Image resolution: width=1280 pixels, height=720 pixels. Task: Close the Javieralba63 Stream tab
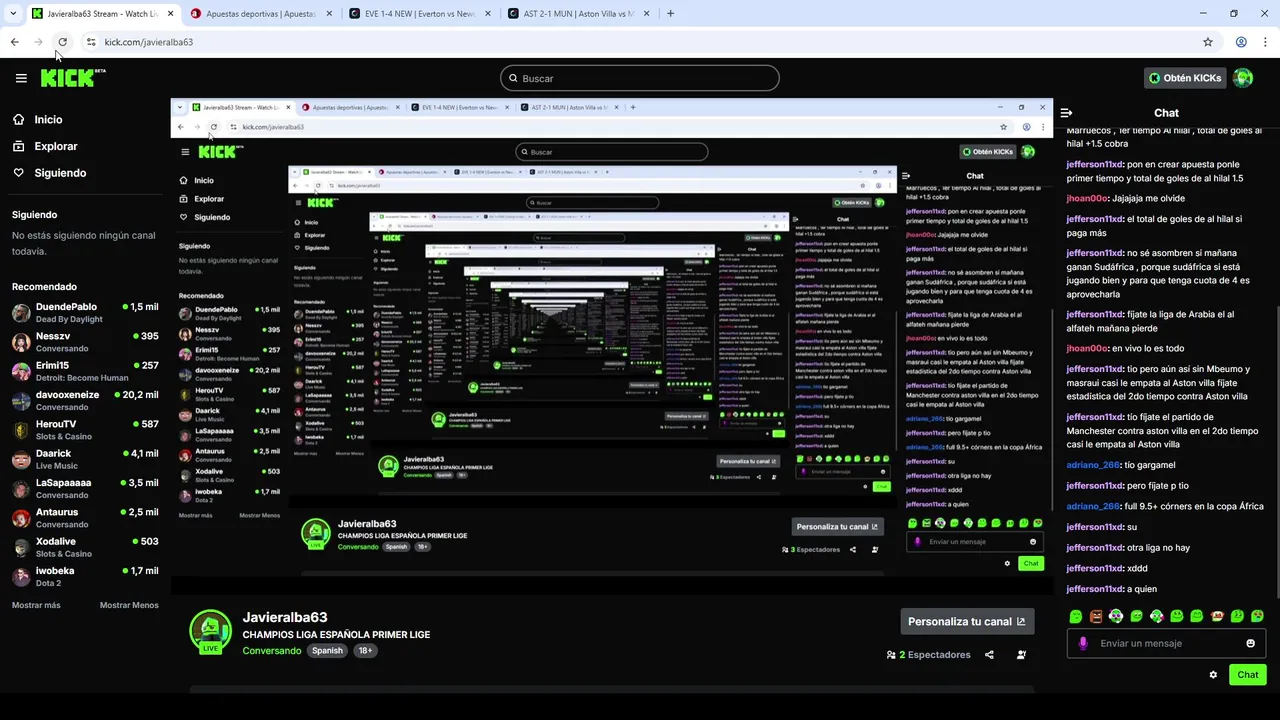coord(169,14)
